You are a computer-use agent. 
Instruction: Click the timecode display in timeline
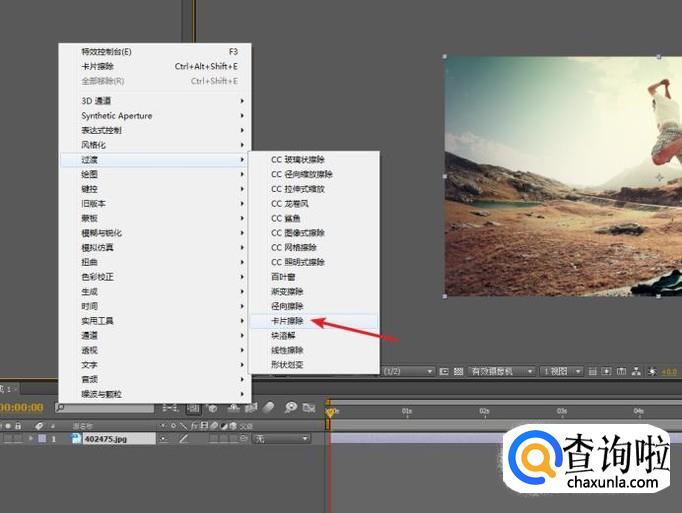22,408
